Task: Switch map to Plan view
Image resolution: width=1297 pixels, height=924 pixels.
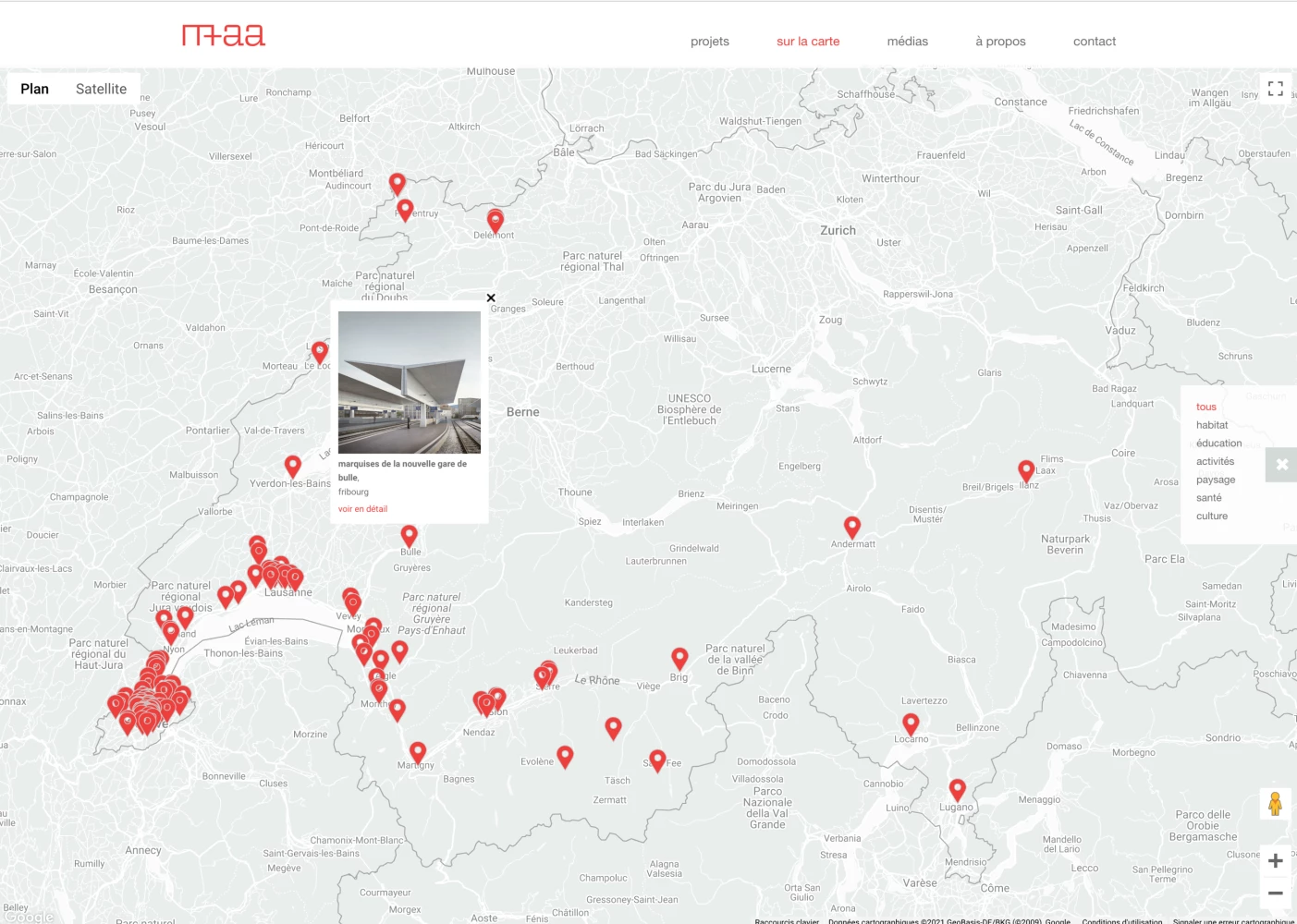Action: [x=35, y=89]
